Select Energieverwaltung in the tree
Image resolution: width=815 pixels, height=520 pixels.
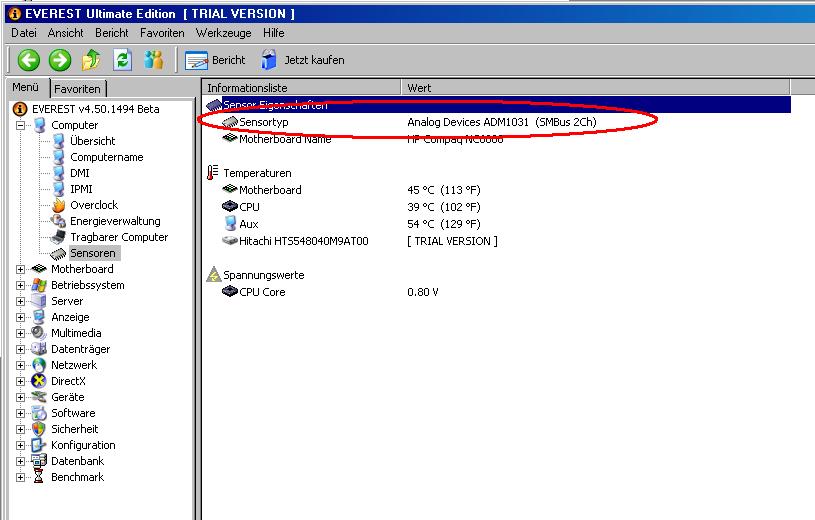115,222
